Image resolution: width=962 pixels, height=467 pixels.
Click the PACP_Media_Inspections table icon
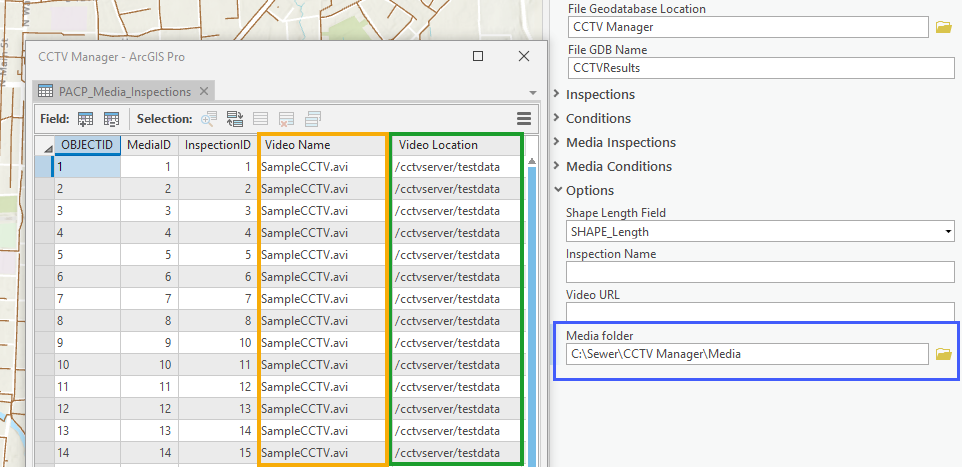pyautogui.click(x=45, y=91)
